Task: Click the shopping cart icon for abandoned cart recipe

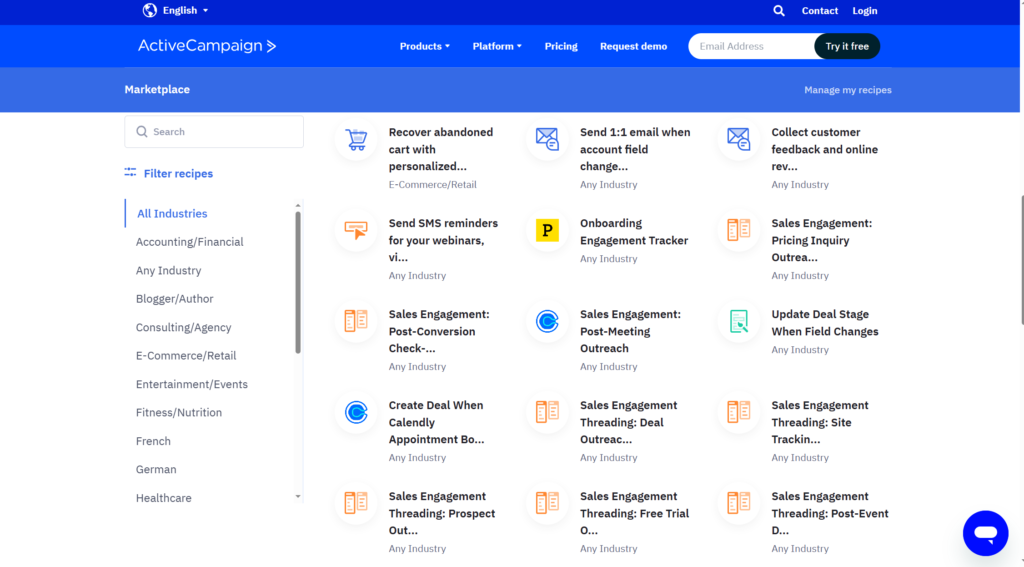Action: coord(356,139)
